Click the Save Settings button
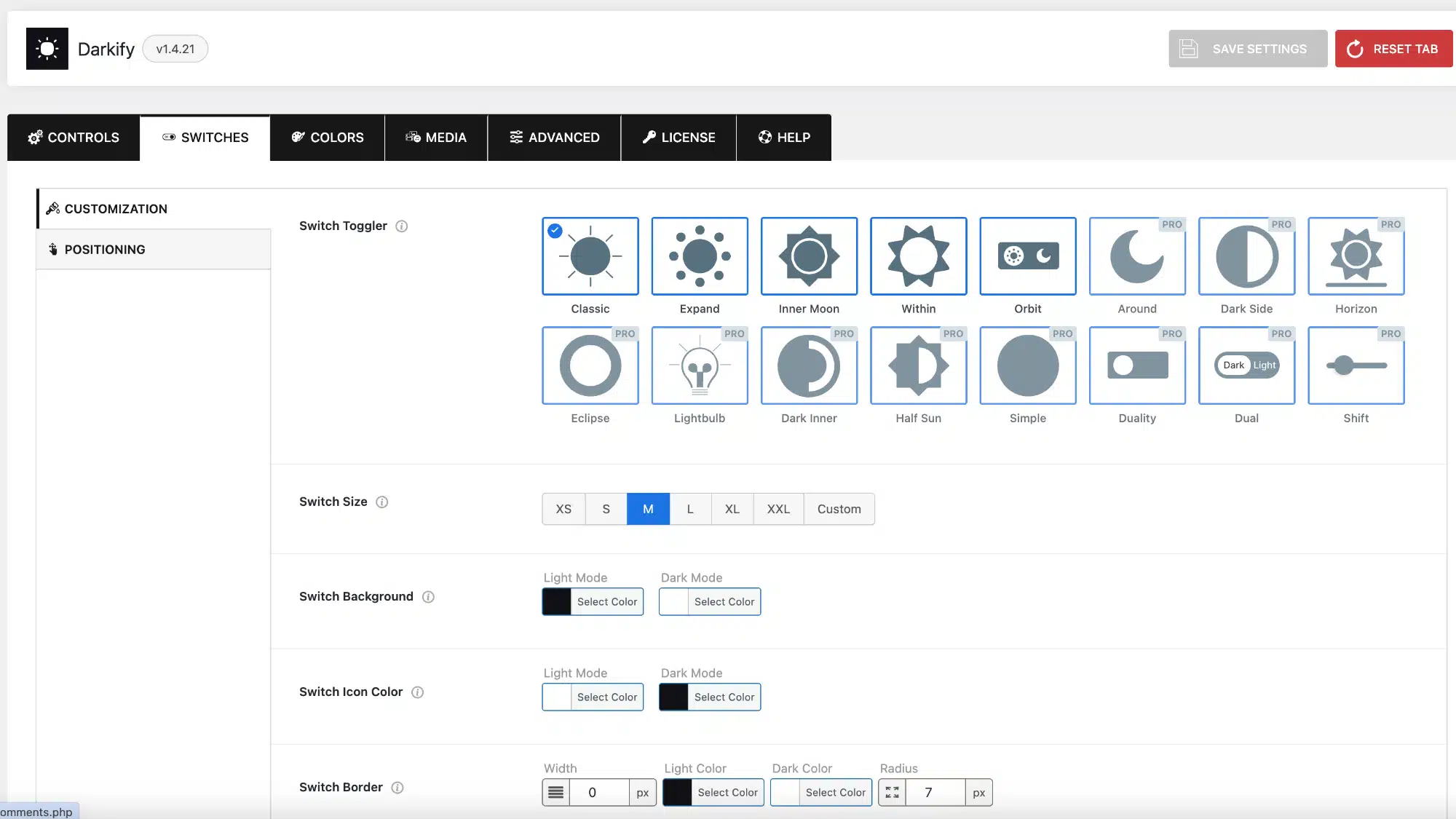 [1248, 49]
